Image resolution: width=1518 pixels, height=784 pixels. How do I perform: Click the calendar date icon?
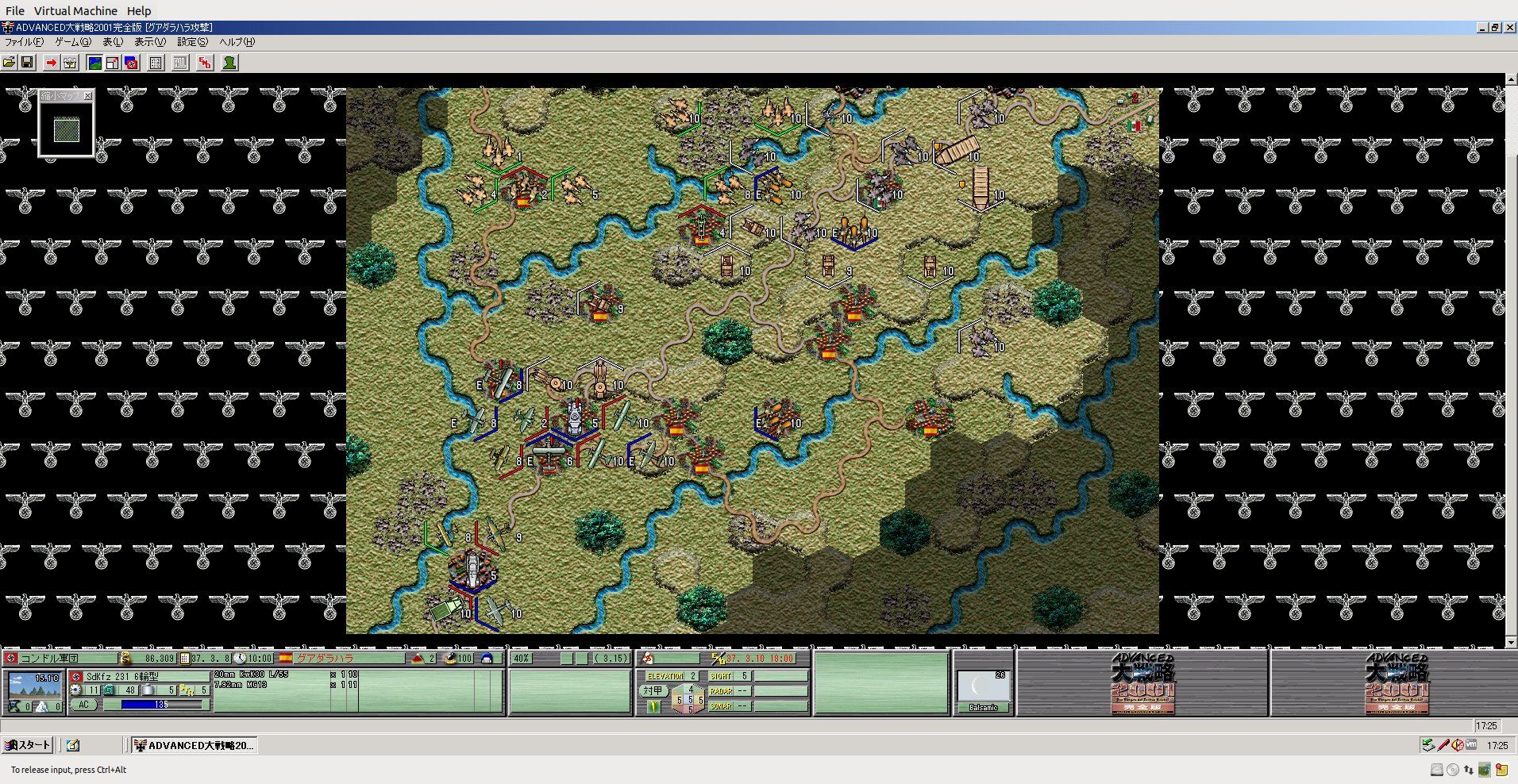185,659
